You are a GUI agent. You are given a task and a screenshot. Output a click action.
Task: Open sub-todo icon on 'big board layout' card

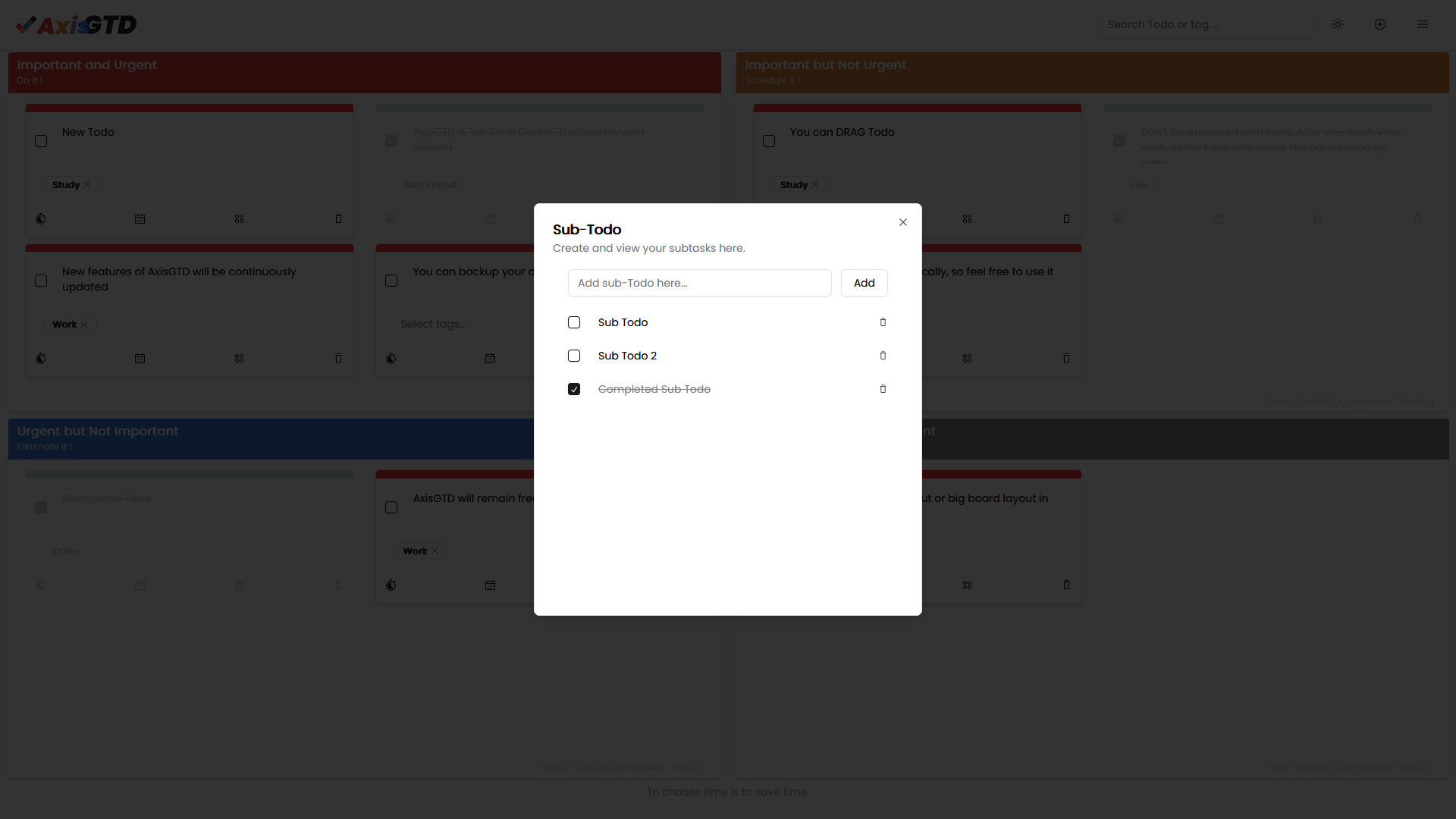coord(967,585)
